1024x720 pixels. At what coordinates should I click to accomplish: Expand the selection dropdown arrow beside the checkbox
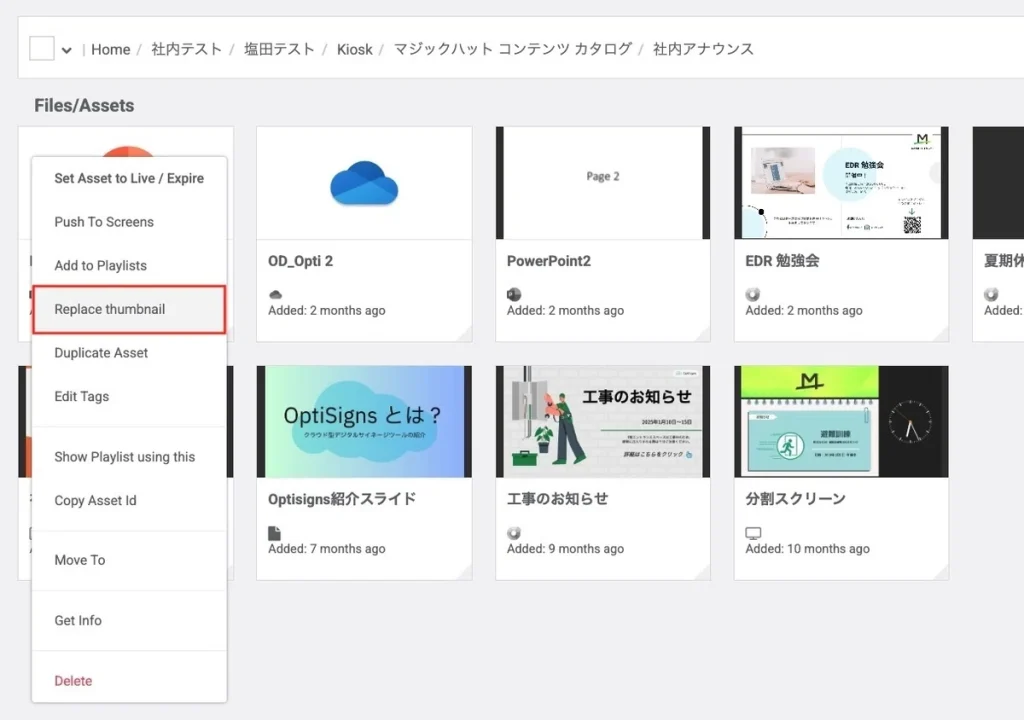pos(66,50)
